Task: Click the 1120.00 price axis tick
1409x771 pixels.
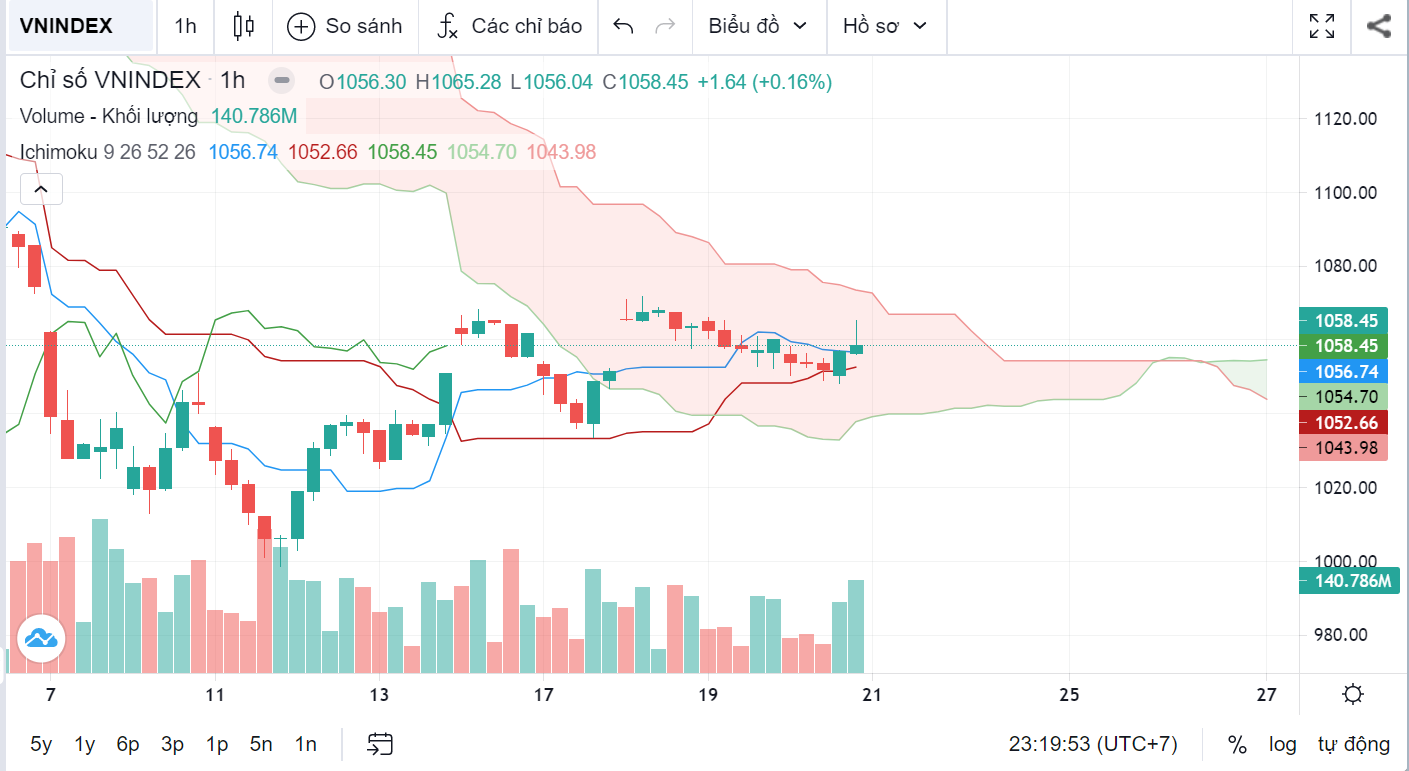Action: [1346, 118]
